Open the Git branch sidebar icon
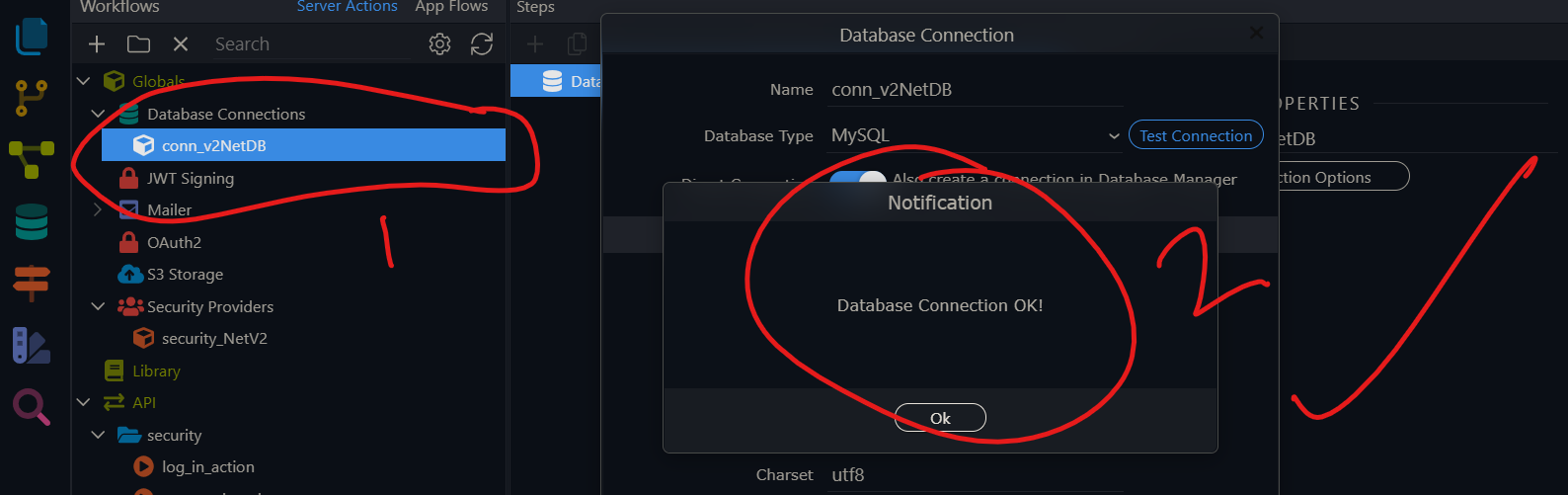 click(x=32, y=98)
